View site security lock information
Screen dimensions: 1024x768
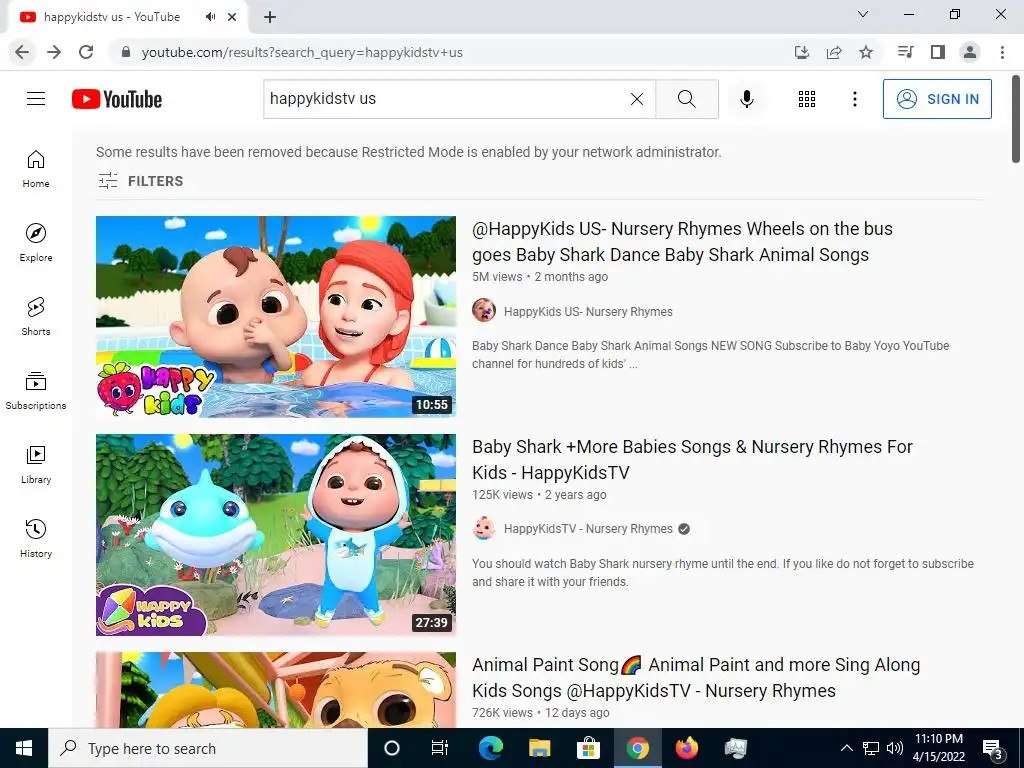click(x=127, y=52)
